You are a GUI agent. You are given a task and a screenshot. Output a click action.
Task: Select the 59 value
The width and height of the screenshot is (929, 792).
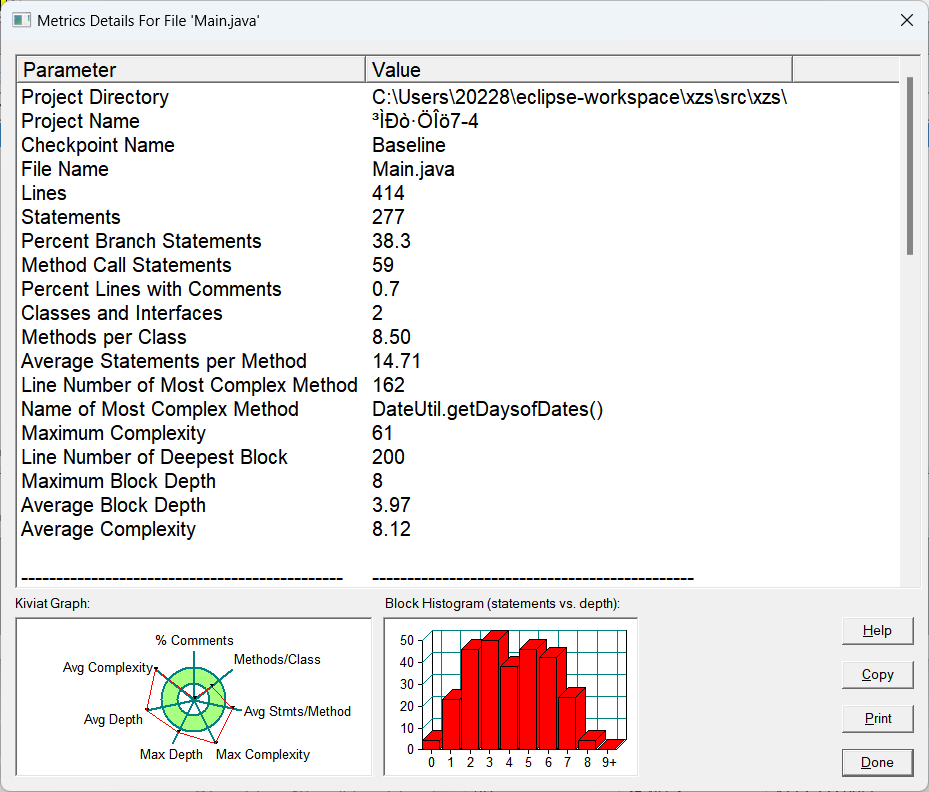(383, 265)
